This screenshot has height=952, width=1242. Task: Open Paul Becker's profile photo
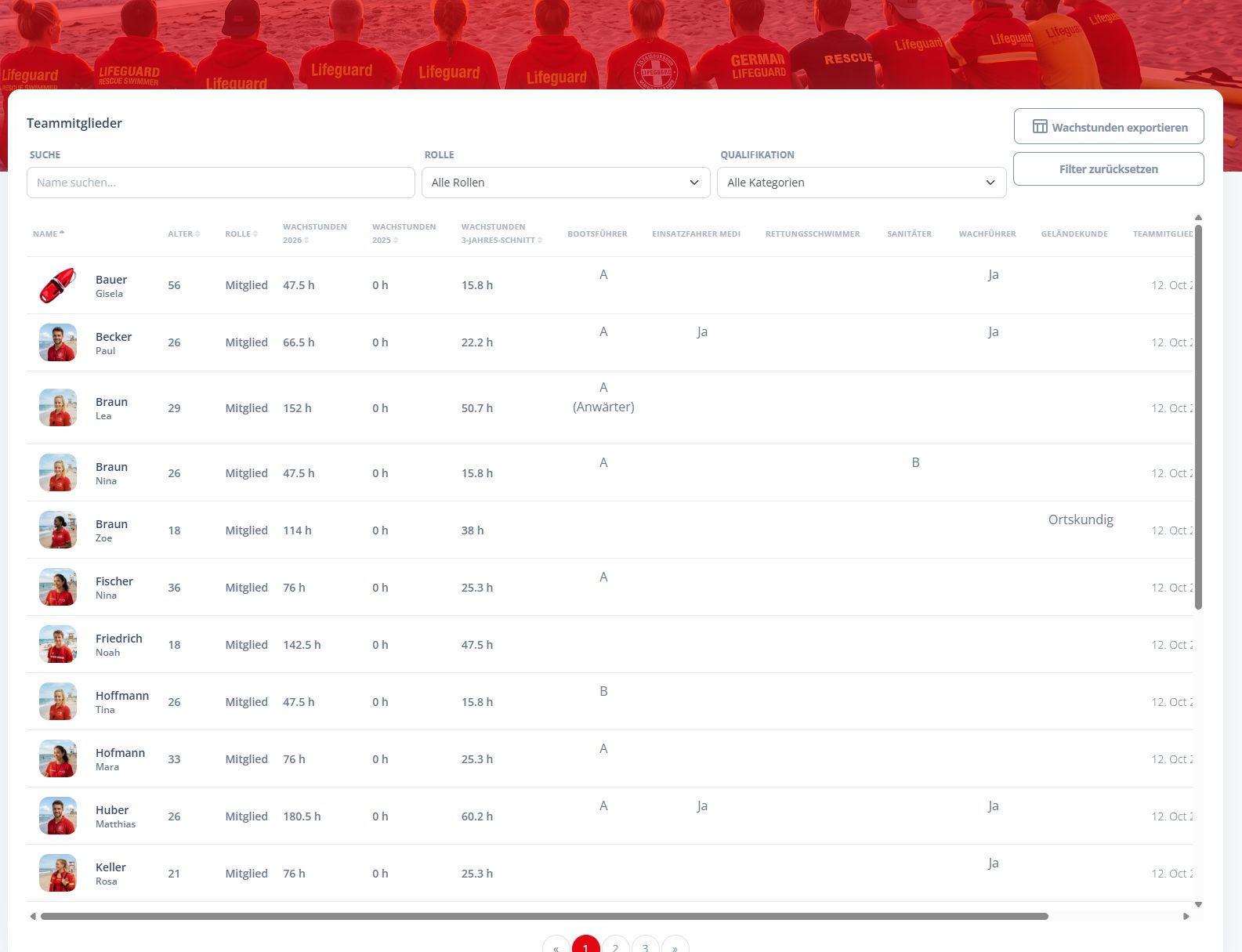[58, 342]
